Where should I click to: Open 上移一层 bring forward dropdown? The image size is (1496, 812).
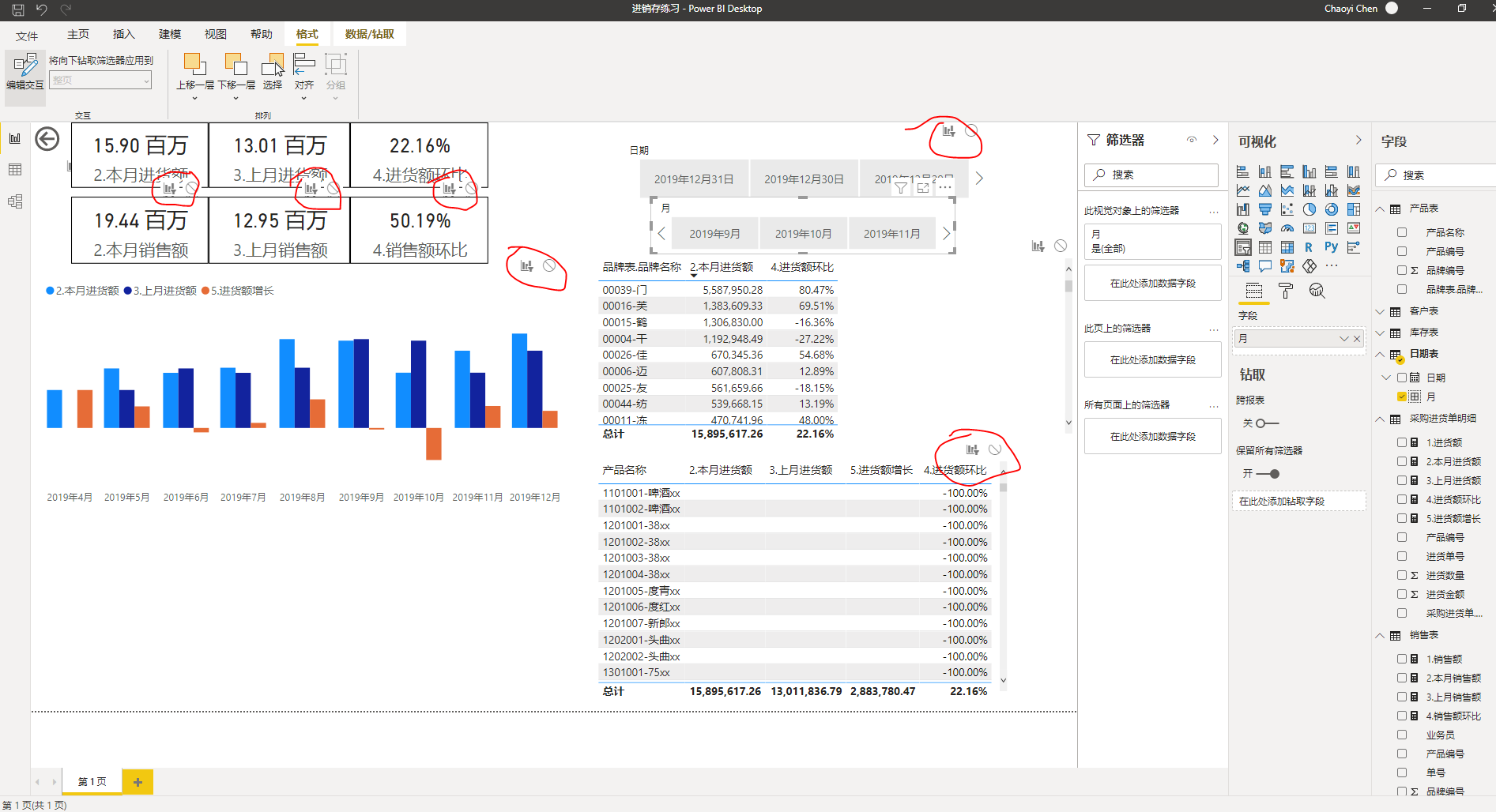coord(194,97)
